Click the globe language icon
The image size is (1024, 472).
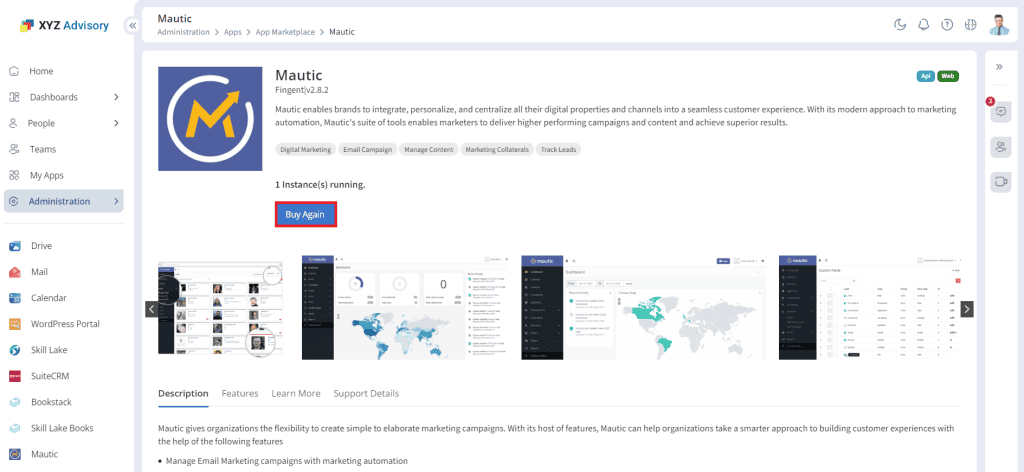(x=970, y=25)
